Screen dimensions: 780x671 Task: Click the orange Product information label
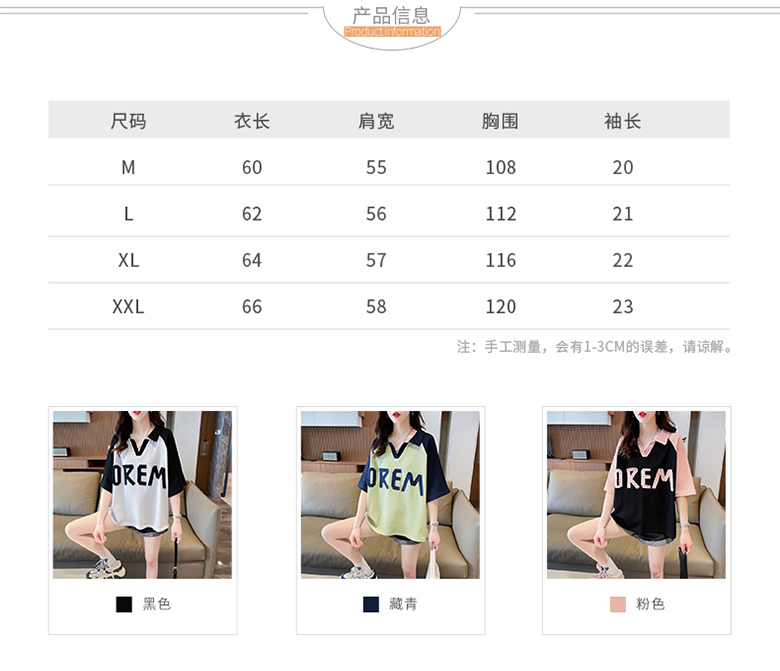point(392,32)
